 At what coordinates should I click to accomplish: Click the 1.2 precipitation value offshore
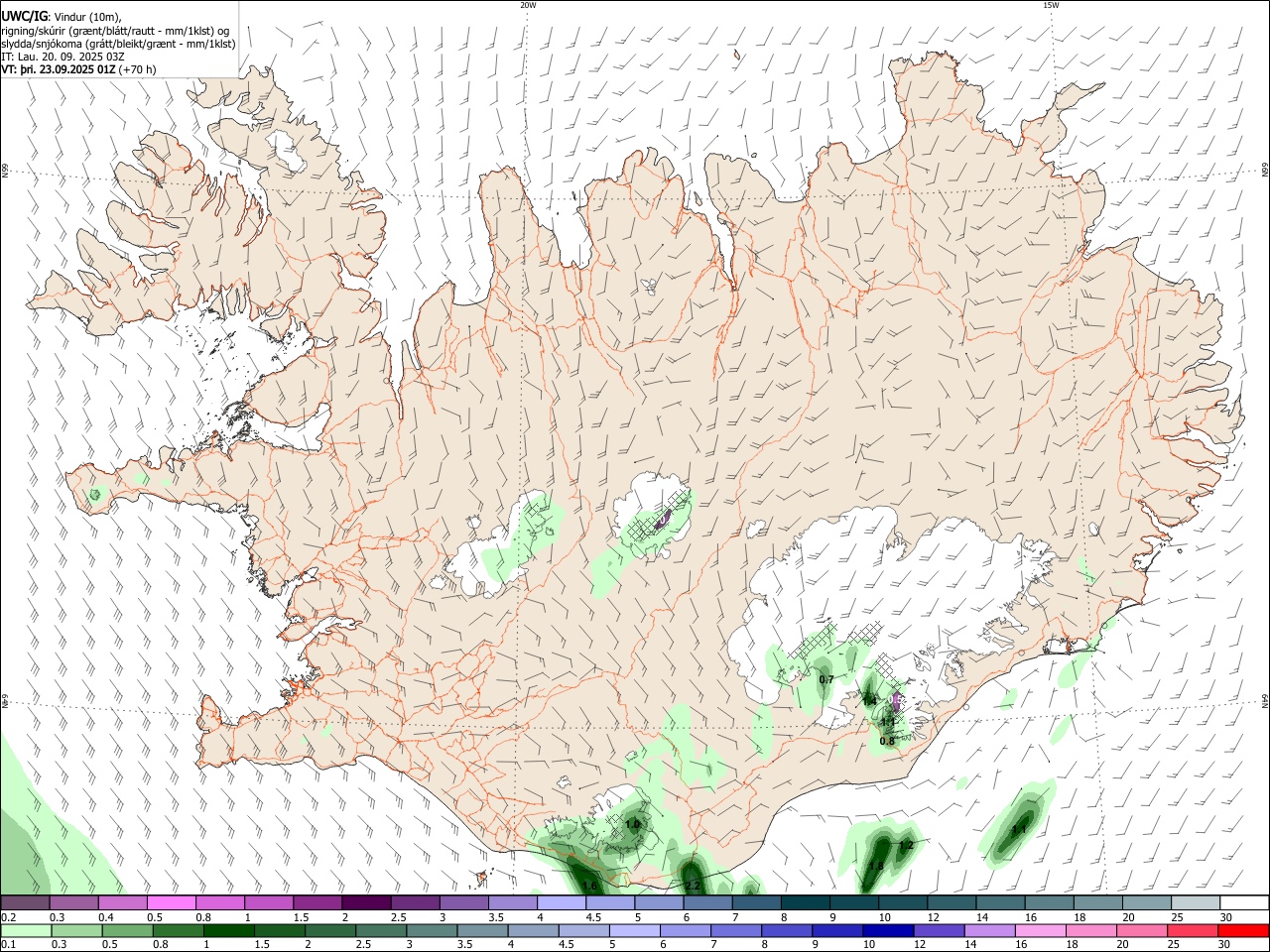(x=905, y=845)
